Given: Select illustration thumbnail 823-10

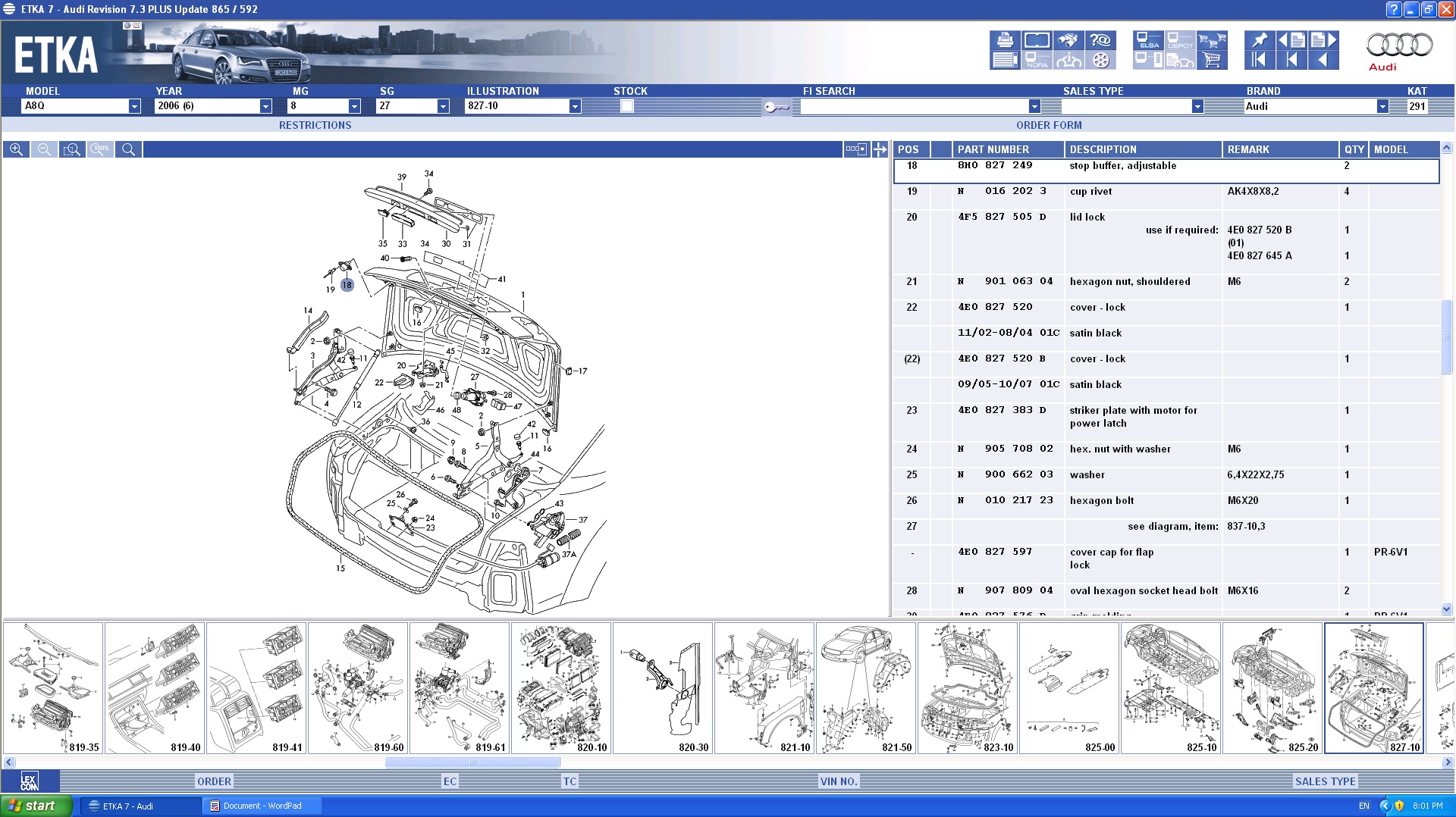Looking at the screenshot, I should pos(968,688).
